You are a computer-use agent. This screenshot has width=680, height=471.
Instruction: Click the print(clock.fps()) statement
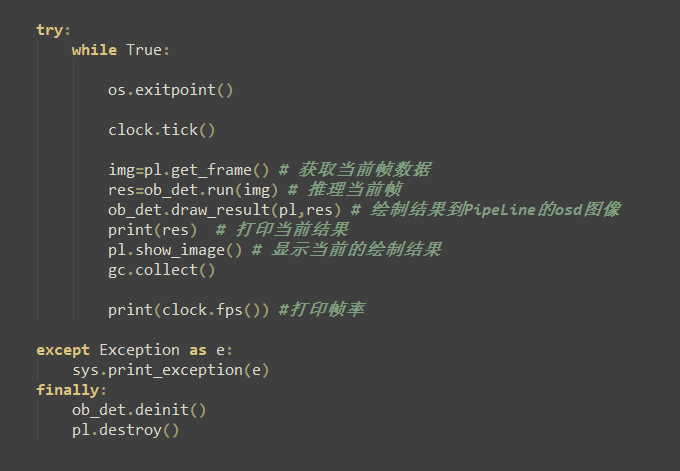coord(189,310)
